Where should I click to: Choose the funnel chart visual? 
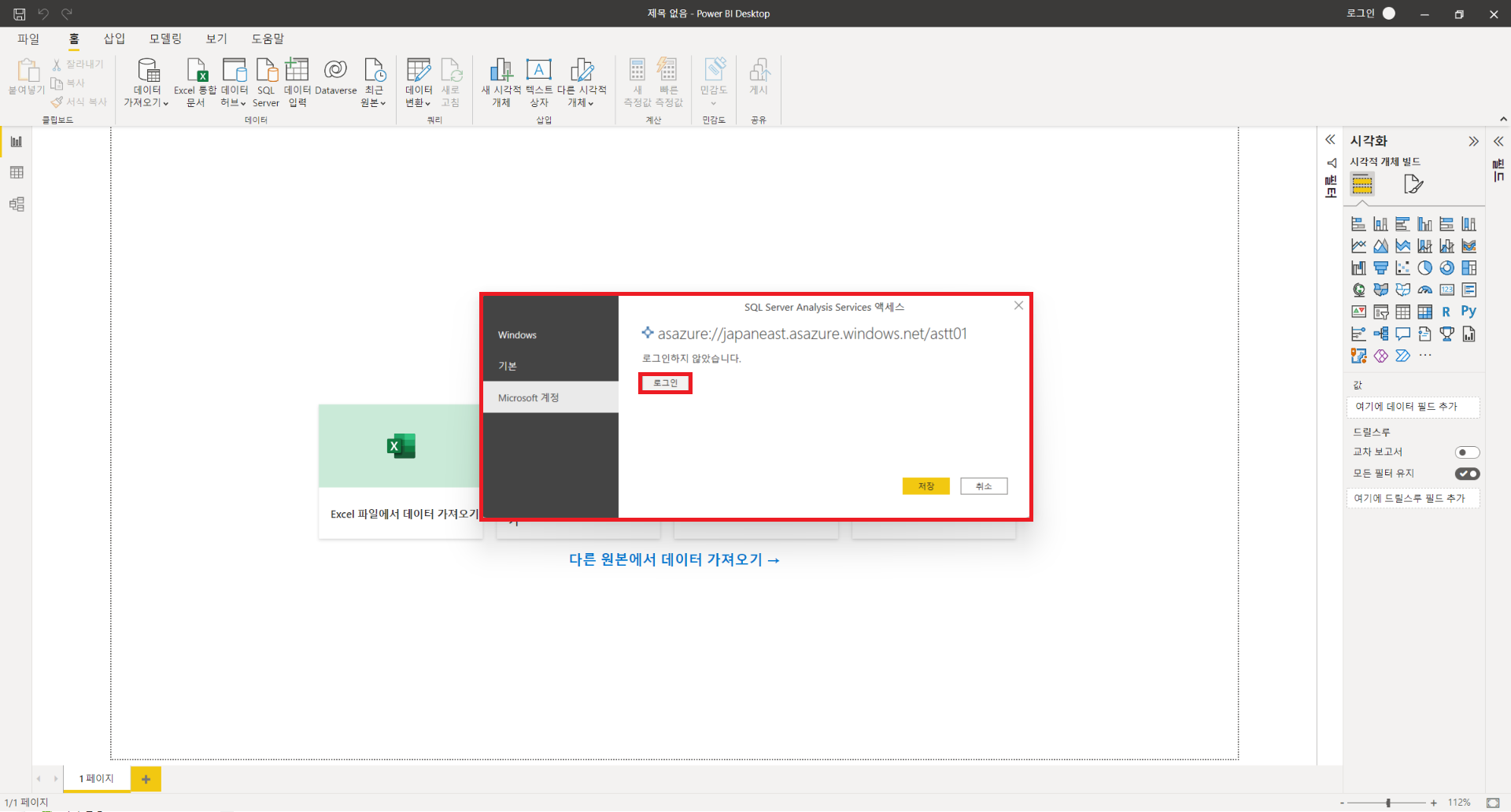click(x=1380, y=268)
